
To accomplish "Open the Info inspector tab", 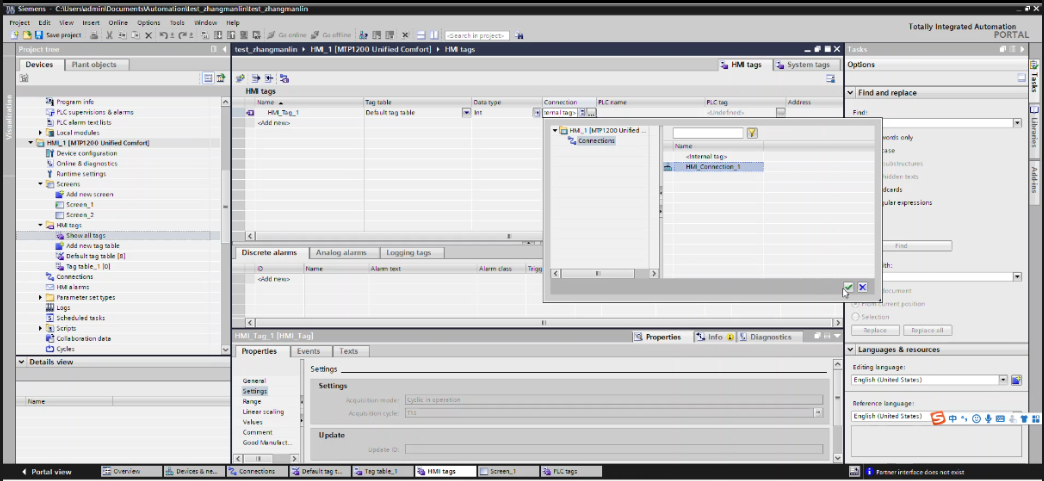I will click(714, 337).
